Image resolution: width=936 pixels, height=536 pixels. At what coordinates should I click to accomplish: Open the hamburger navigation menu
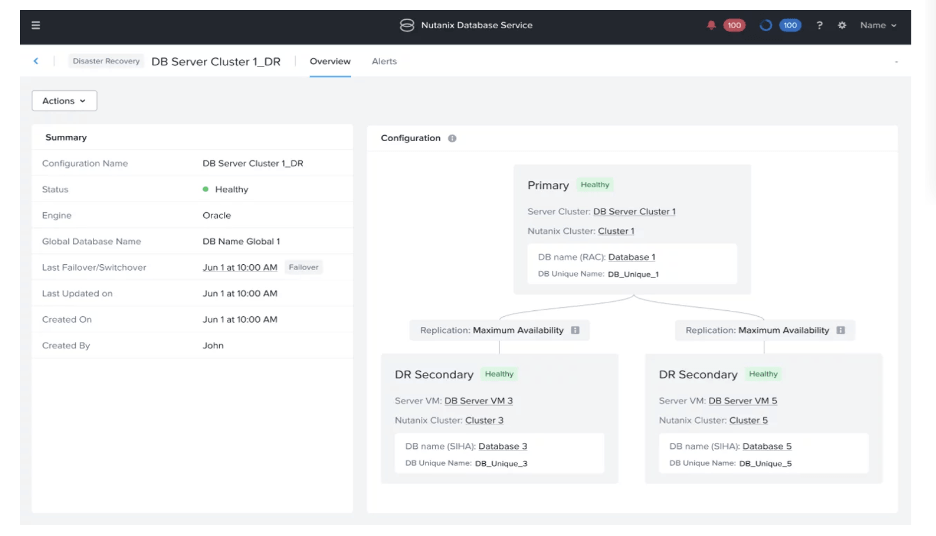pyautogui.click(x=36, y=25)
